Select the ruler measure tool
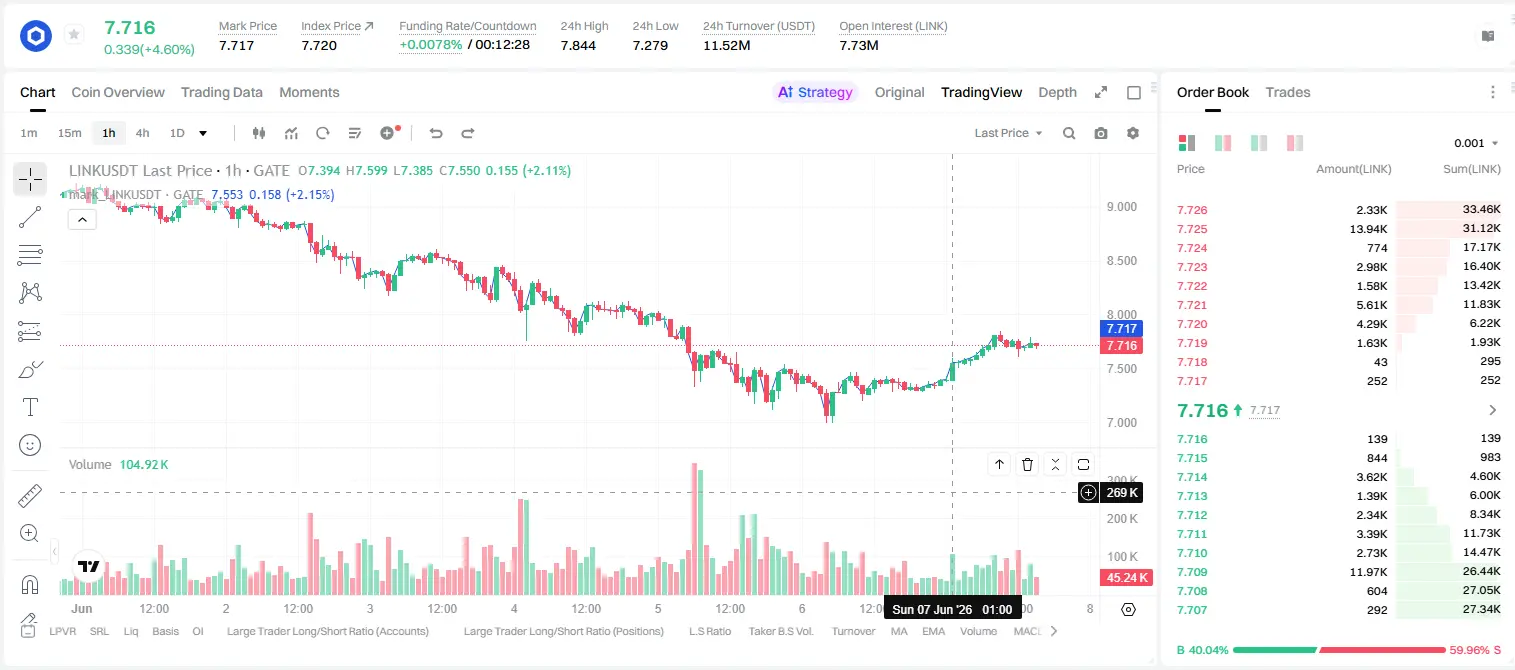 coord(30,496)
